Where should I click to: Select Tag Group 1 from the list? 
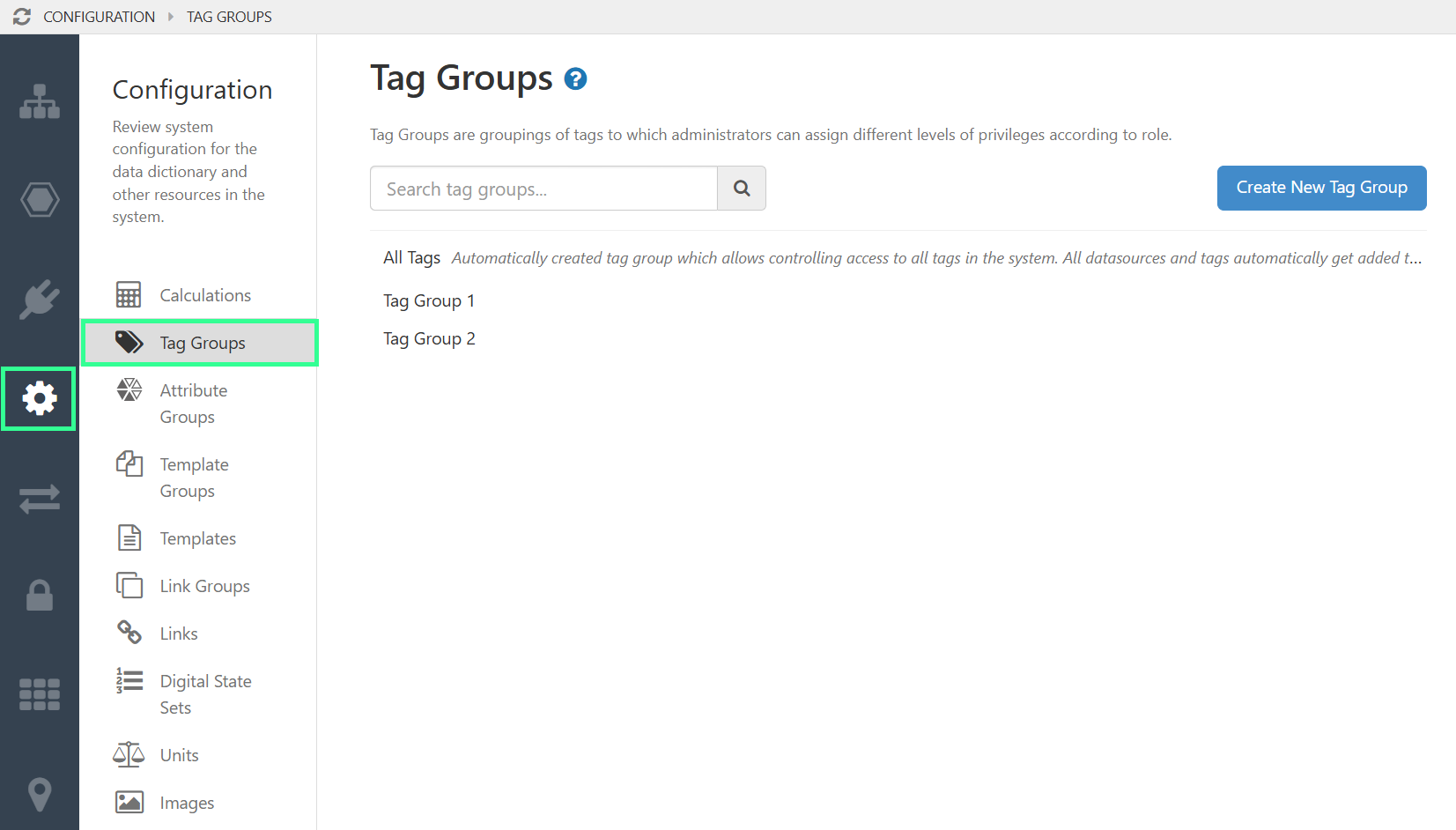coord(429,300)
